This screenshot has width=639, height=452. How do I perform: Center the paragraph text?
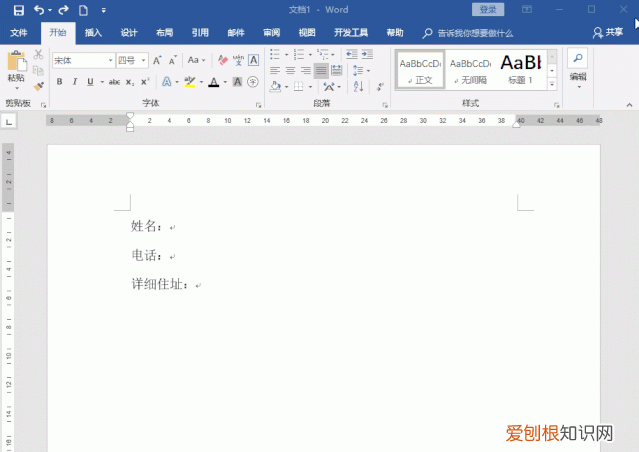[x=290, y=71]
